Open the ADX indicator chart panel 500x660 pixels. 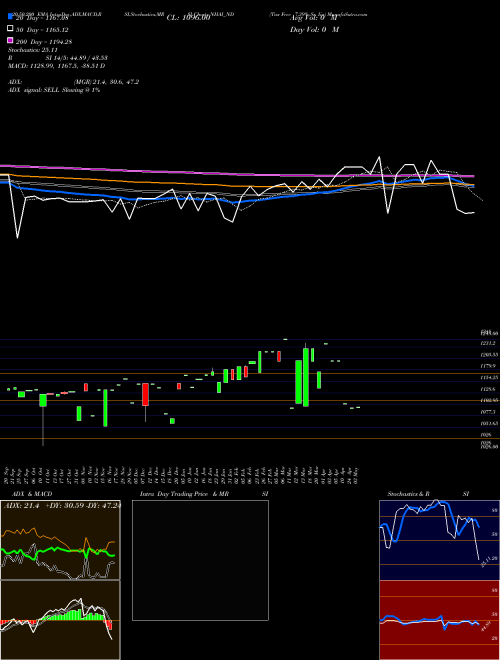point(60,540)
